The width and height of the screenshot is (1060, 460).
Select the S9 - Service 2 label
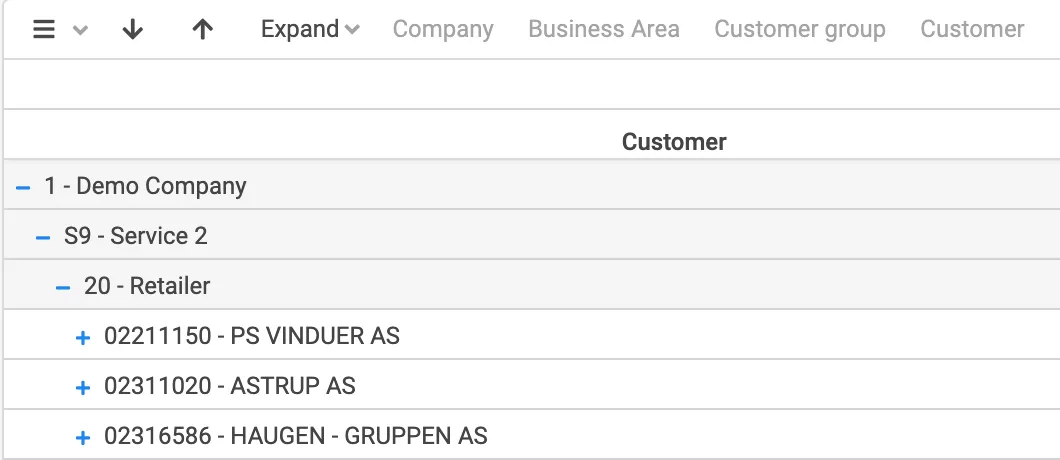pyautogui.click(x=136, y=236)
